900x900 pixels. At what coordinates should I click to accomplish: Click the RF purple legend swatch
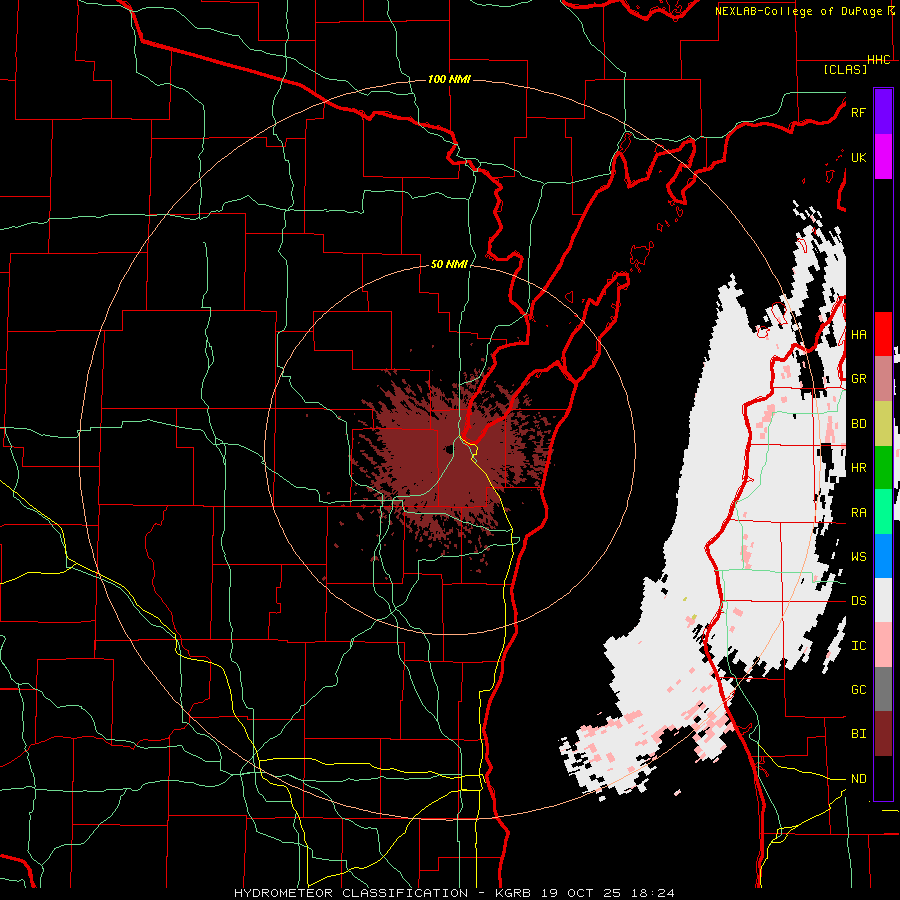point(883,112)
